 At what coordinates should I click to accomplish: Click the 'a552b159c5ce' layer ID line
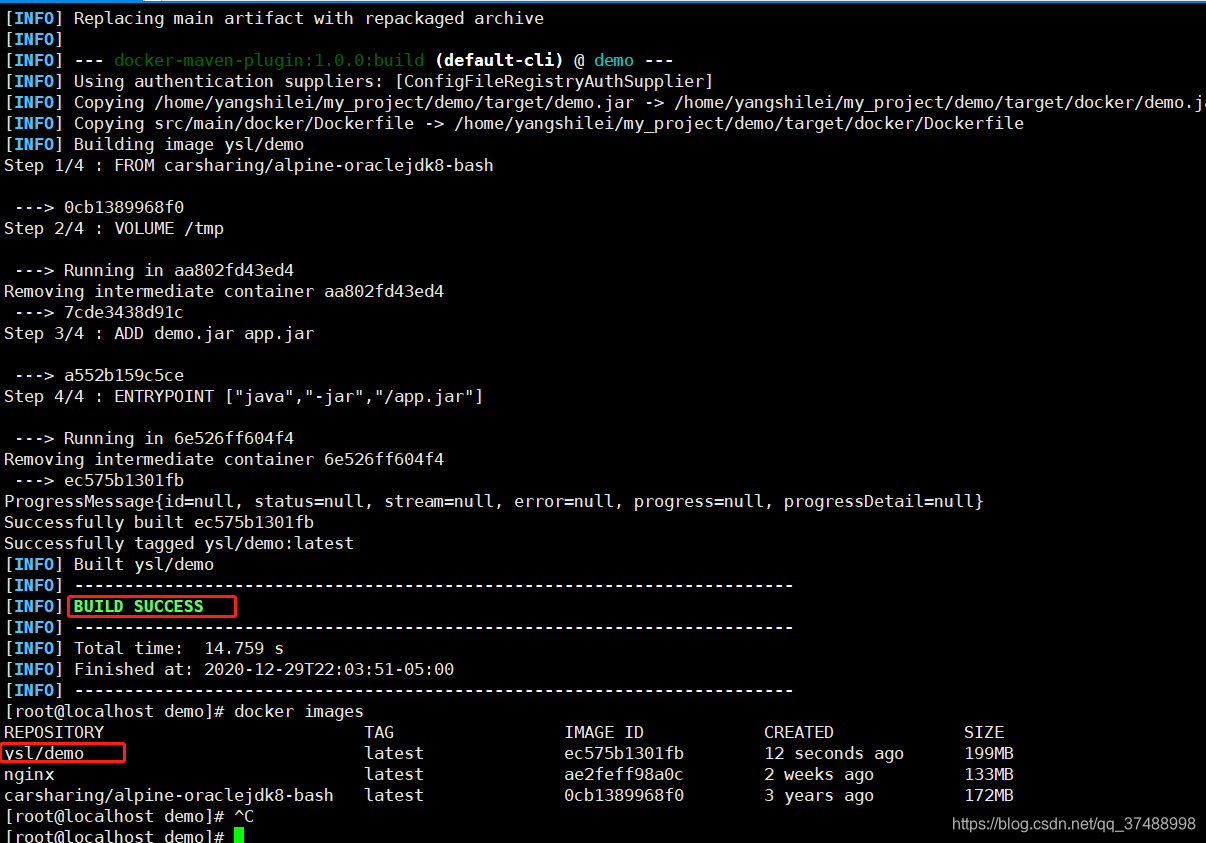tap(99, 375)
